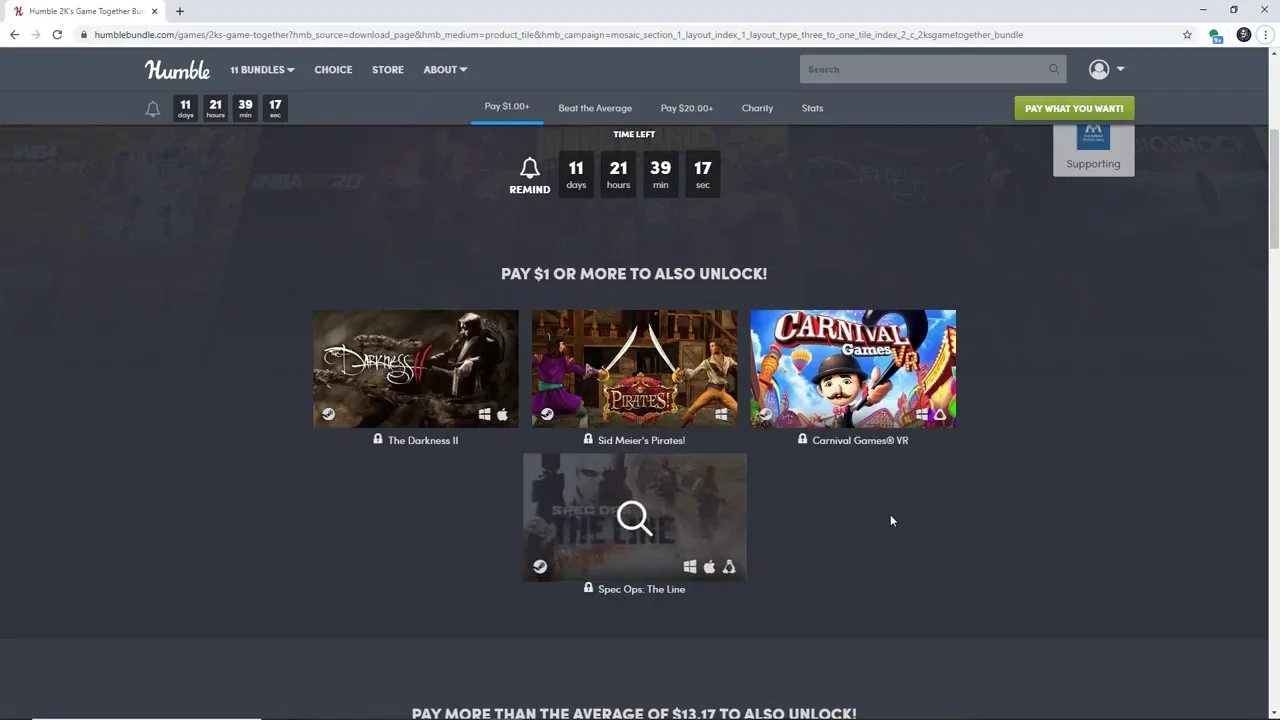Click the search magnifier icon in the search box
Viewport: 1280px width, 720px height.
(1053, 69)
